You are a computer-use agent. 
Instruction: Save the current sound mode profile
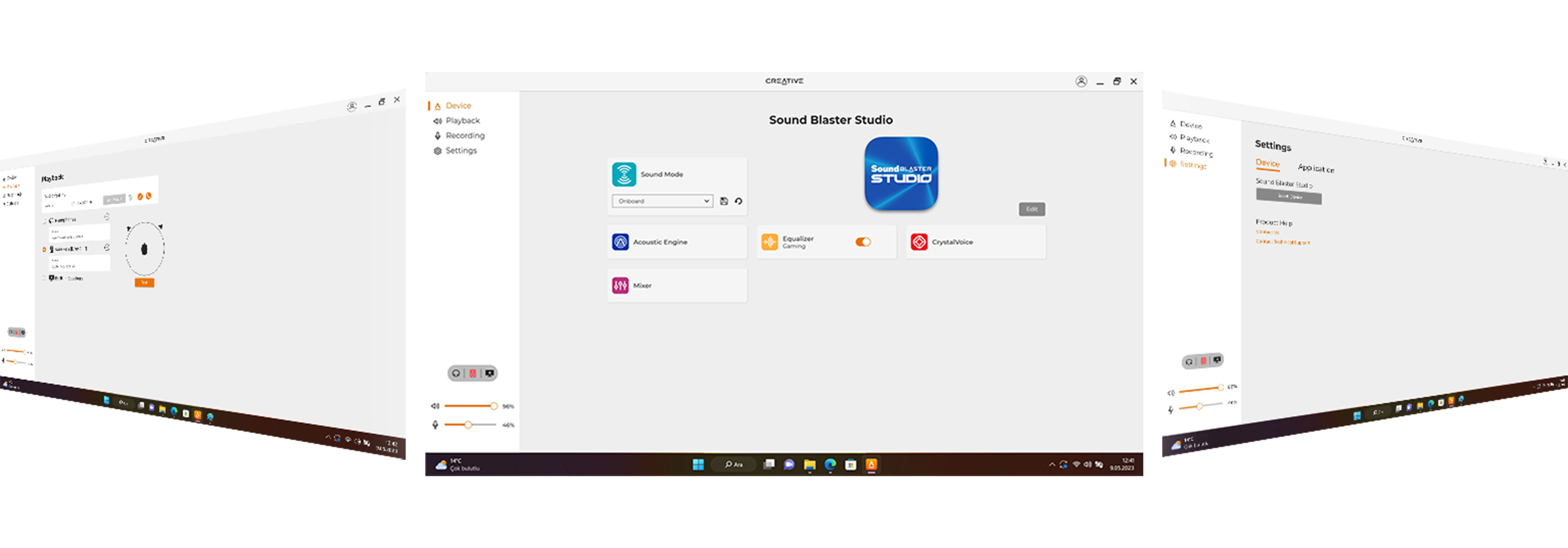pos(724,201)
